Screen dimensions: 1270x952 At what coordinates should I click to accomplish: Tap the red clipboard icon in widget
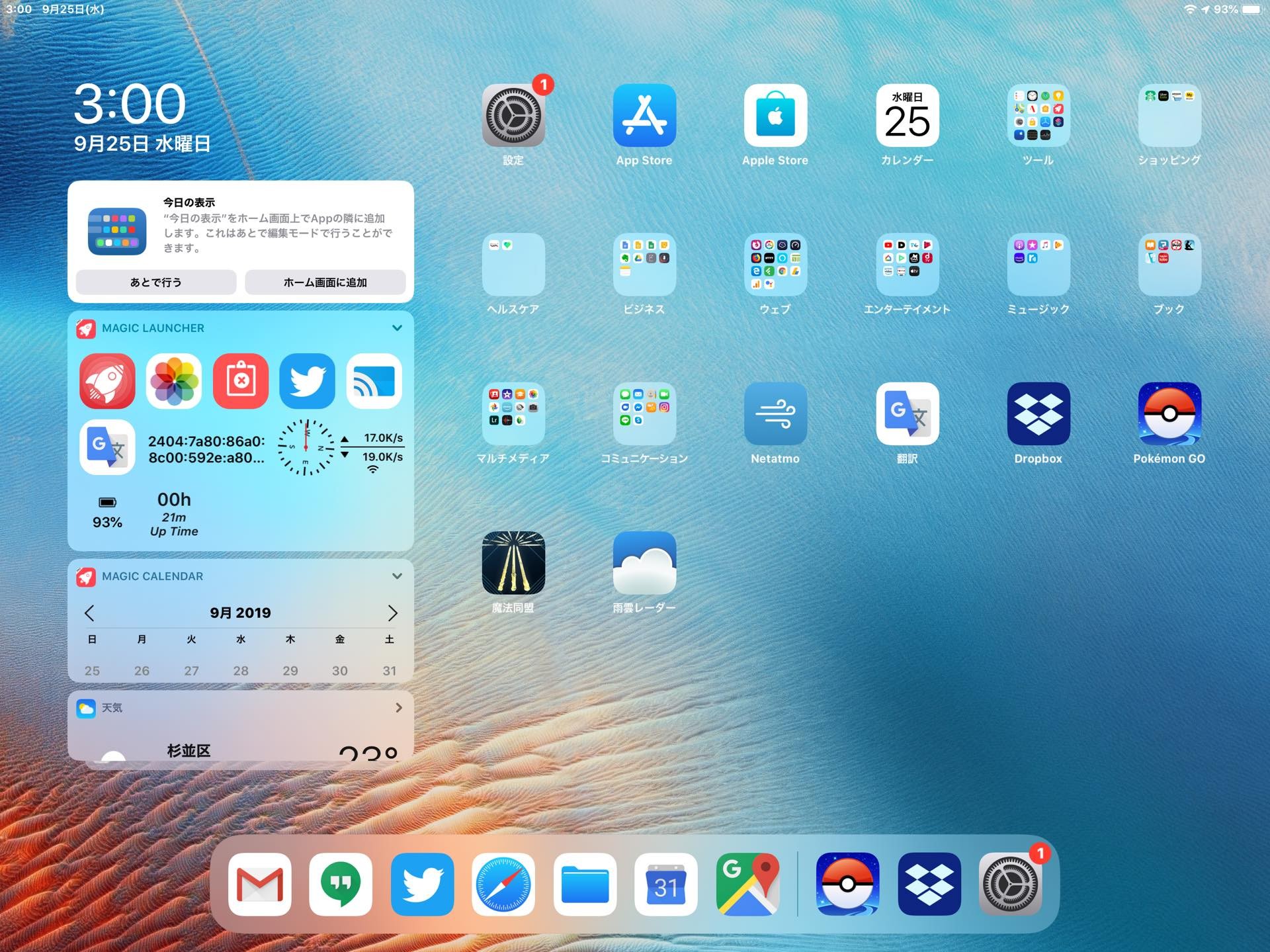tap(241, 381)
